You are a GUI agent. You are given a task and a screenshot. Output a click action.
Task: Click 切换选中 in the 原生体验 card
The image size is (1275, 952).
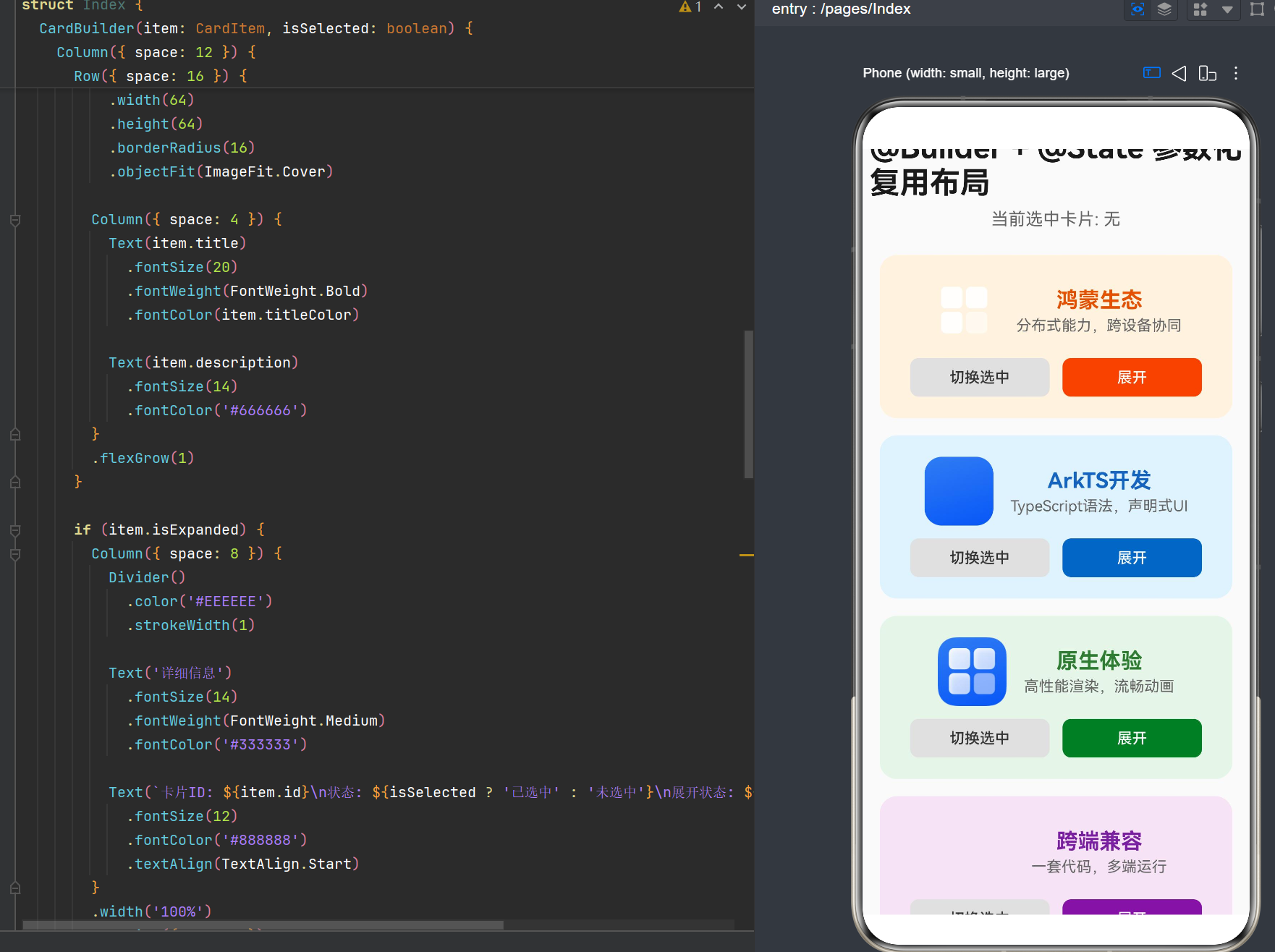tap(980, 738)
